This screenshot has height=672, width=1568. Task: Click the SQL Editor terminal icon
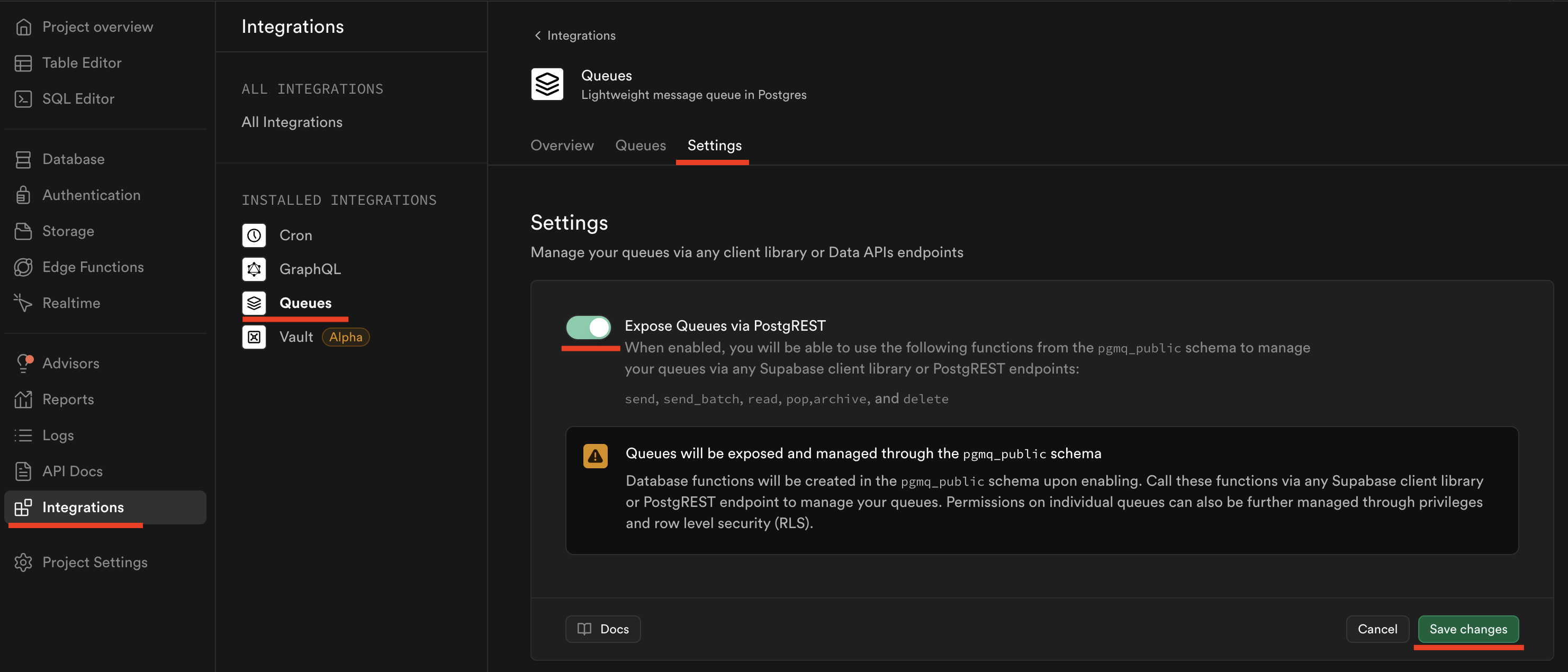[x=23, y=98]
